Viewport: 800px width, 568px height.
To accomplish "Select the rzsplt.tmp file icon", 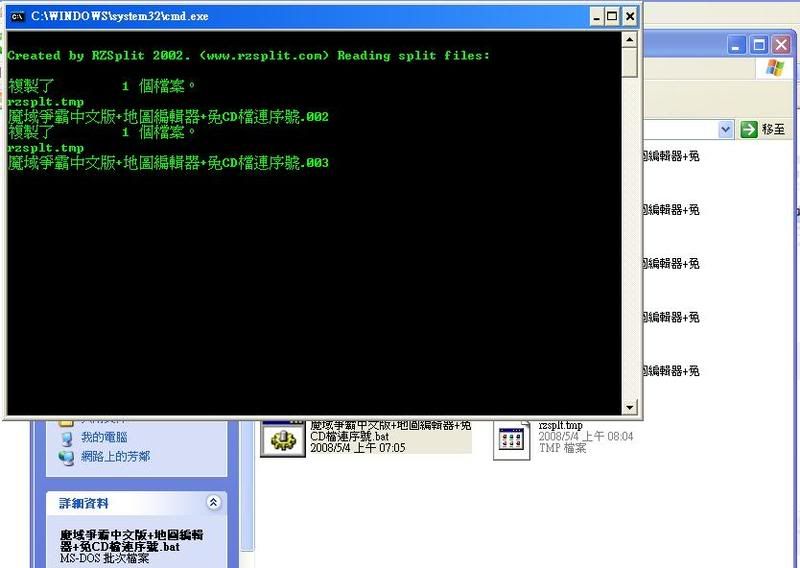I will pos(511,440).
